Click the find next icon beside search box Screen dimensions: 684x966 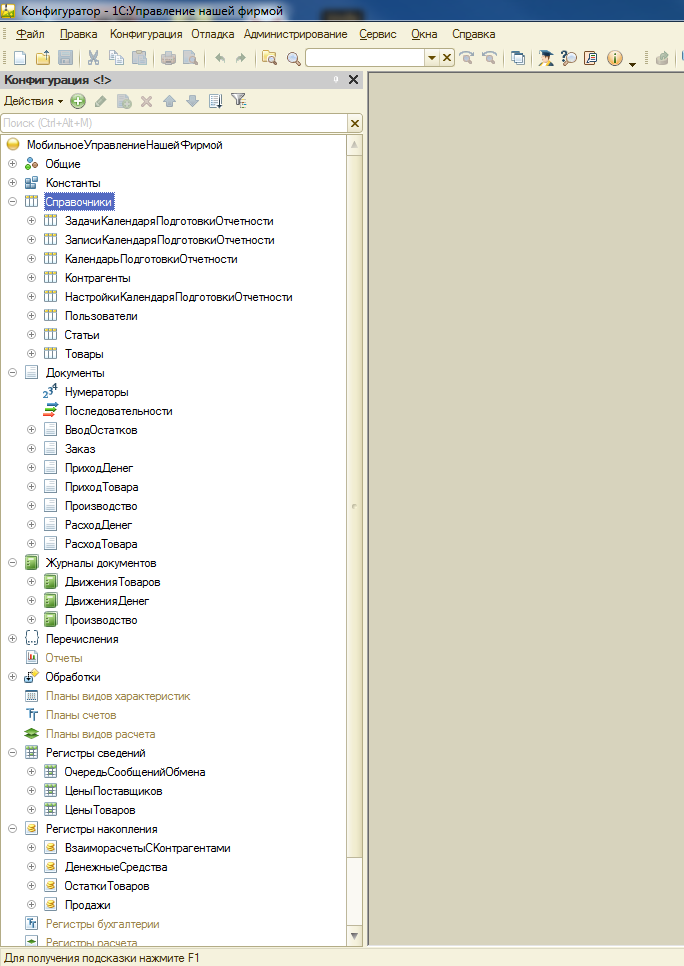[467, 58]
